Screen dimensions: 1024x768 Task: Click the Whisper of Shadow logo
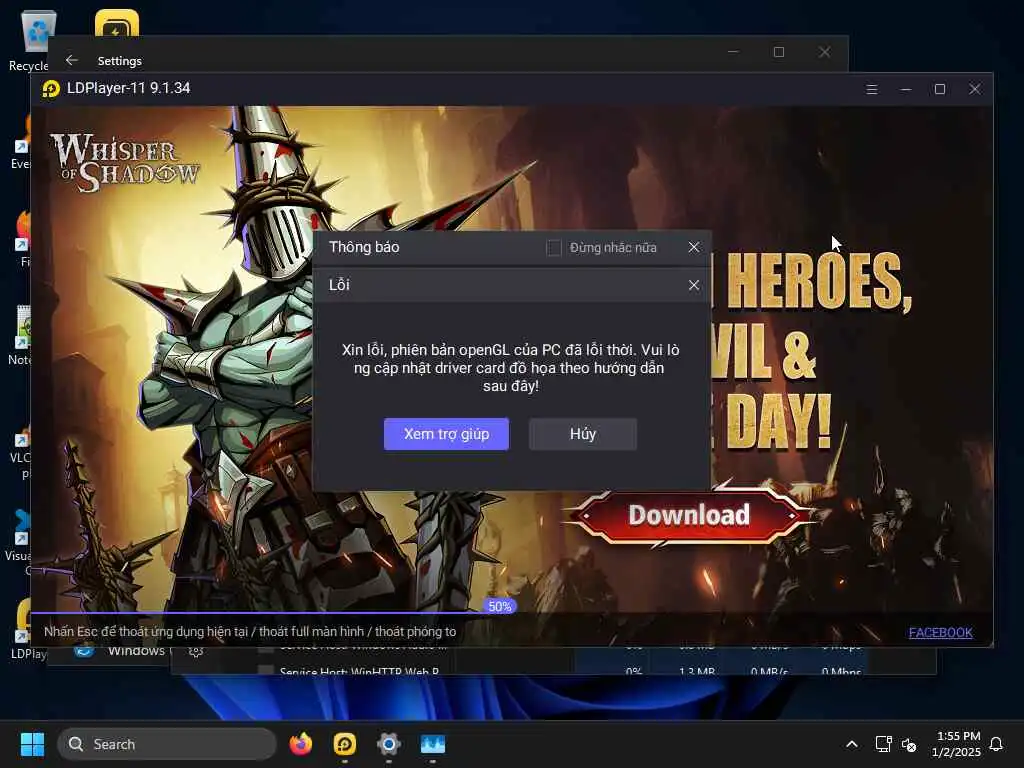coord(125,163)
